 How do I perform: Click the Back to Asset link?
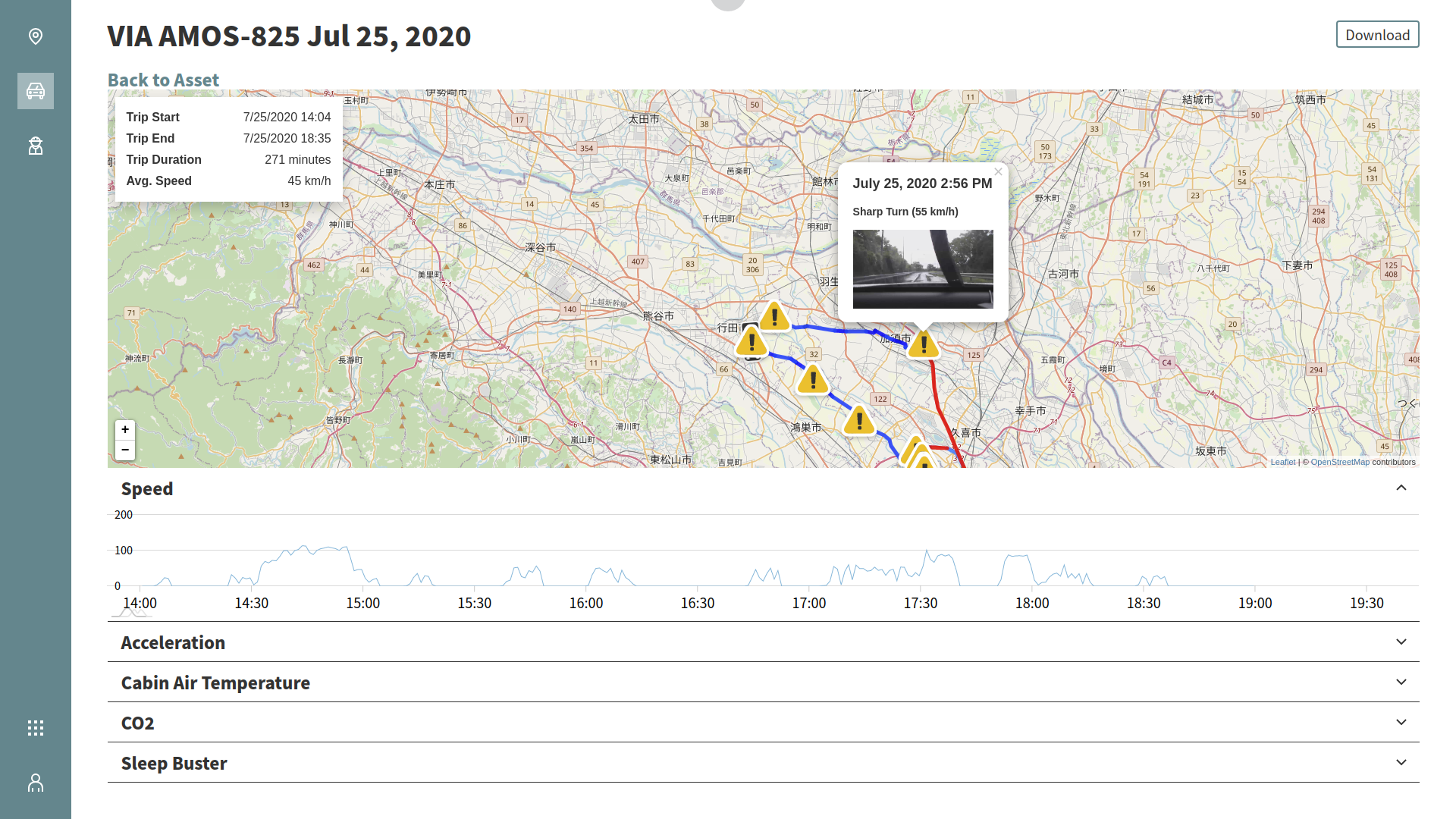point(163,80)
